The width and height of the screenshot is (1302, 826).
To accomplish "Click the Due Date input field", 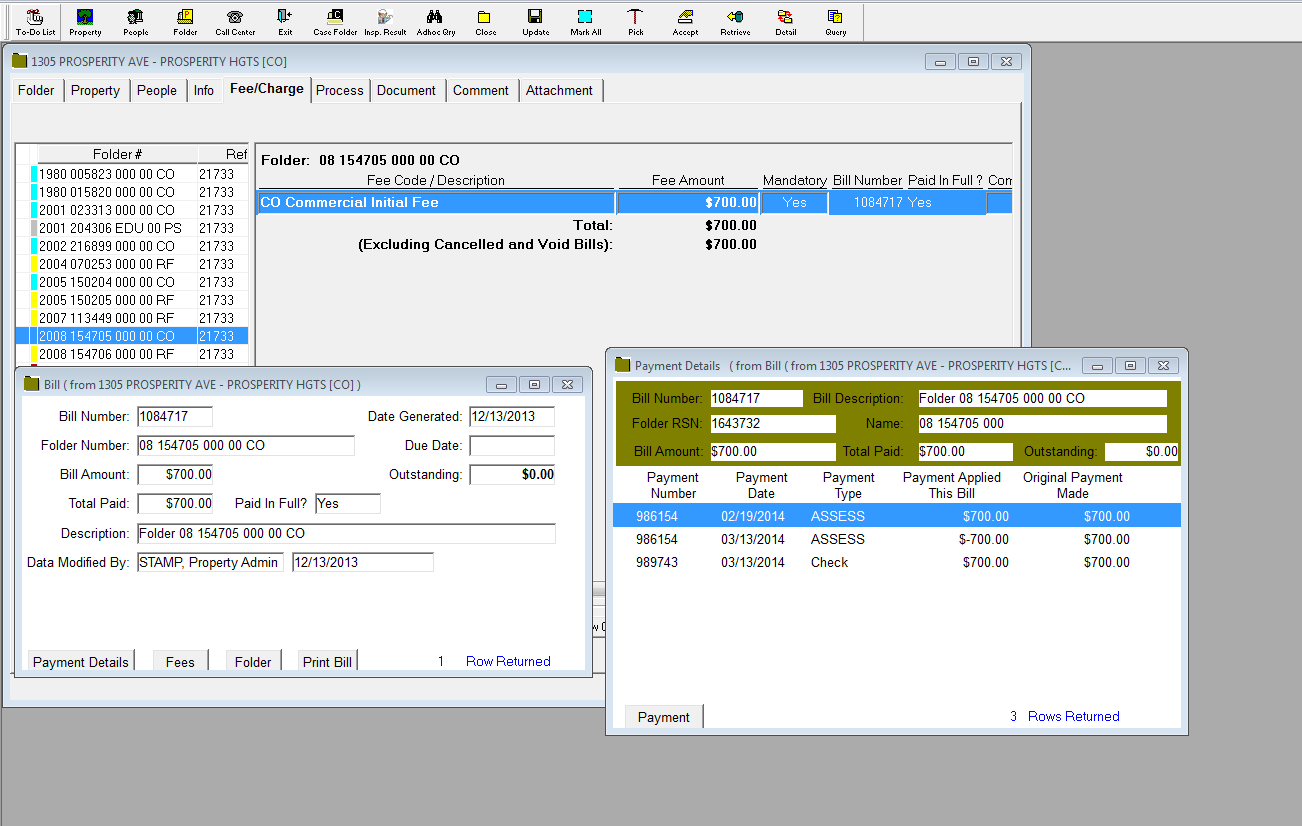I will [511, 446].
